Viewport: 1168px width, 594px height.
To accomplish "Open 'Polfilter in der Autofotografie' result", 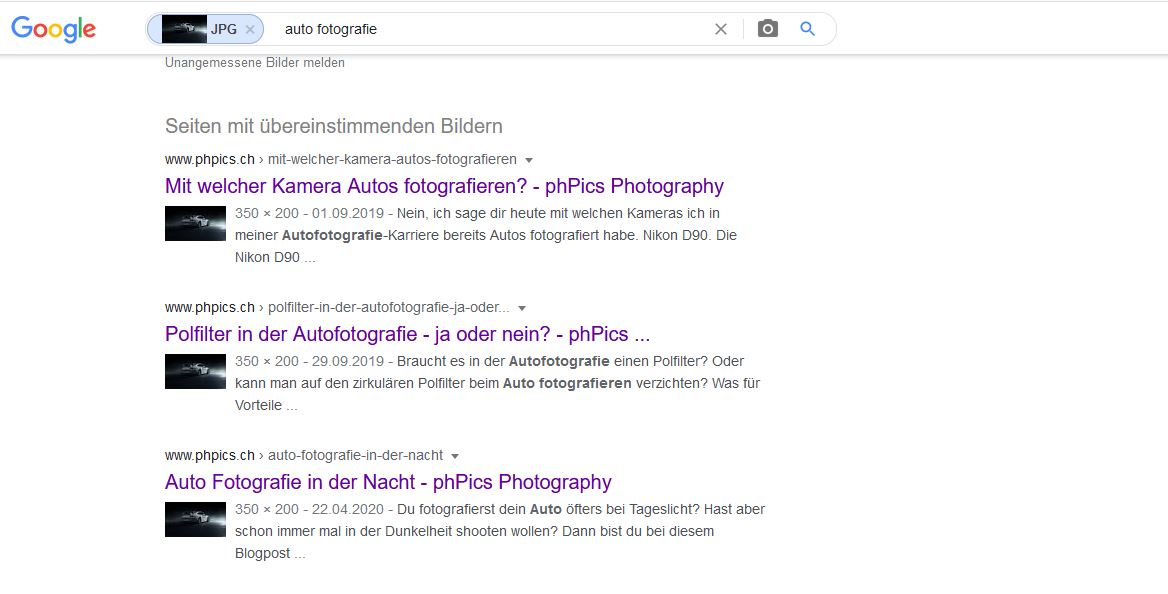I will pos(407,334).
